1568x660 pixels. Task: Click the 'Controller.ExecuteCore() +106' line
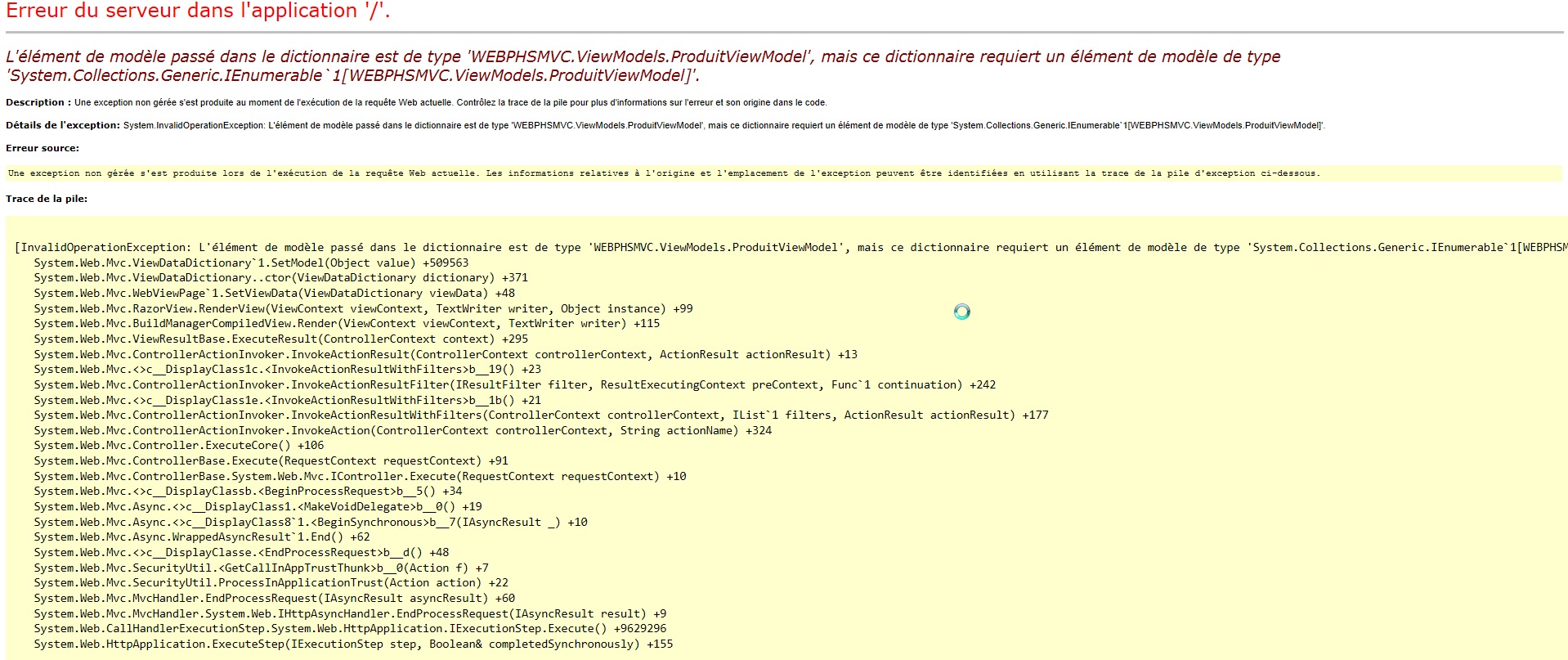click(178, 445)
